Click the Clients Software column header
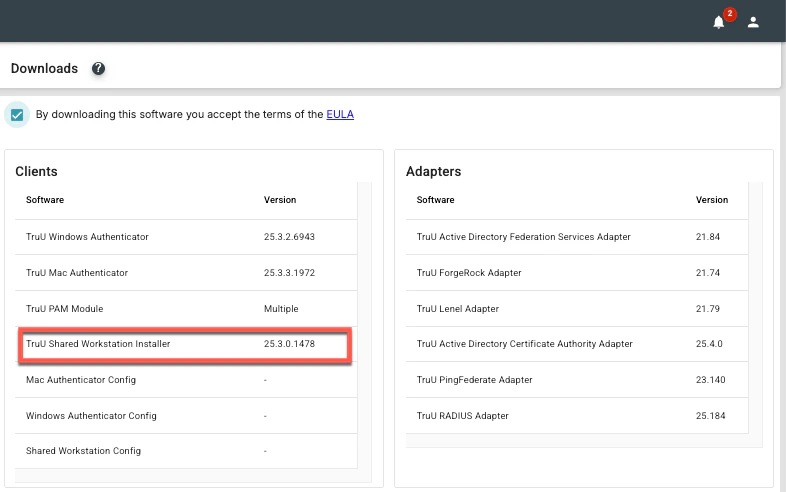 pos(45,200)
